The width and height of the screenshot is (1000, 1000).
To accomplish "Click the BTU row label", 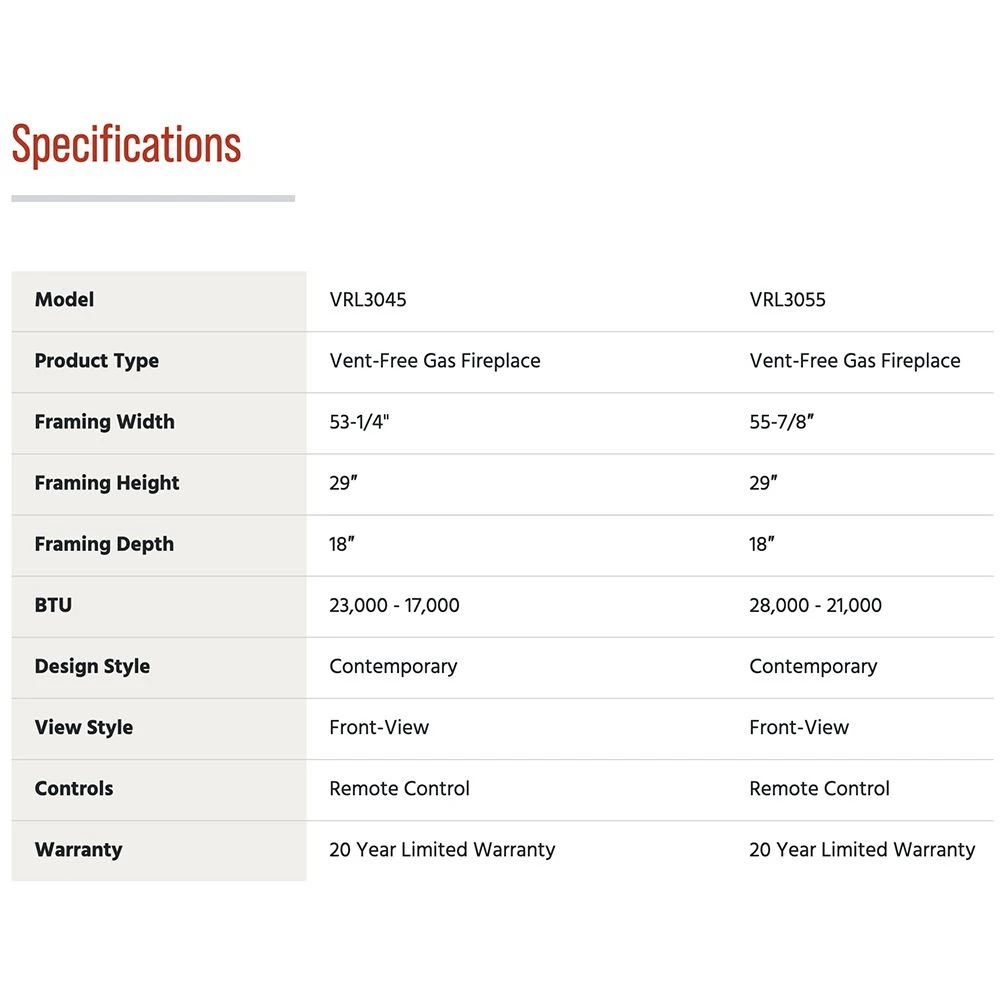I will point(53,605).
